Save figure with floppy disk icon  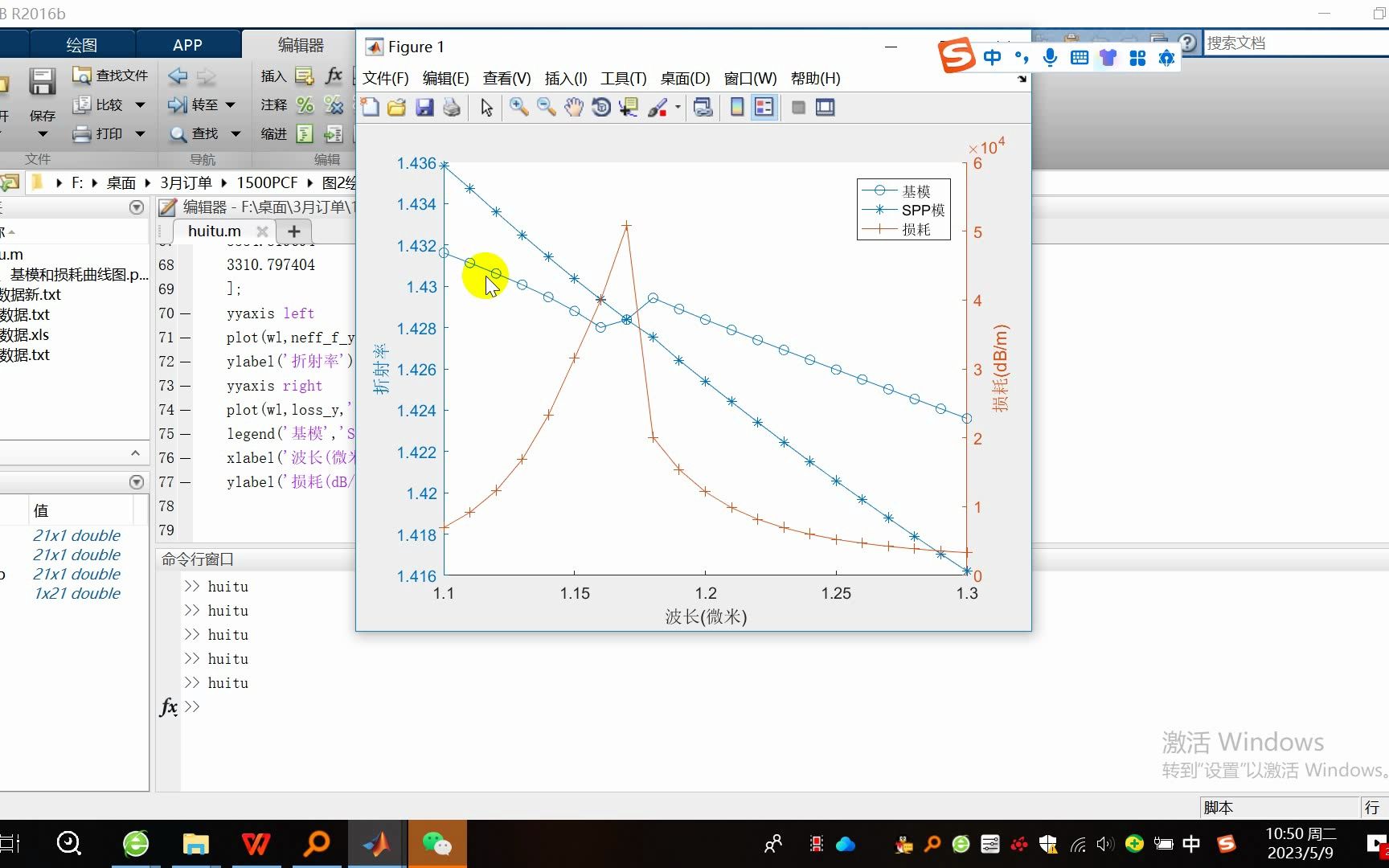tap(424, 108)
